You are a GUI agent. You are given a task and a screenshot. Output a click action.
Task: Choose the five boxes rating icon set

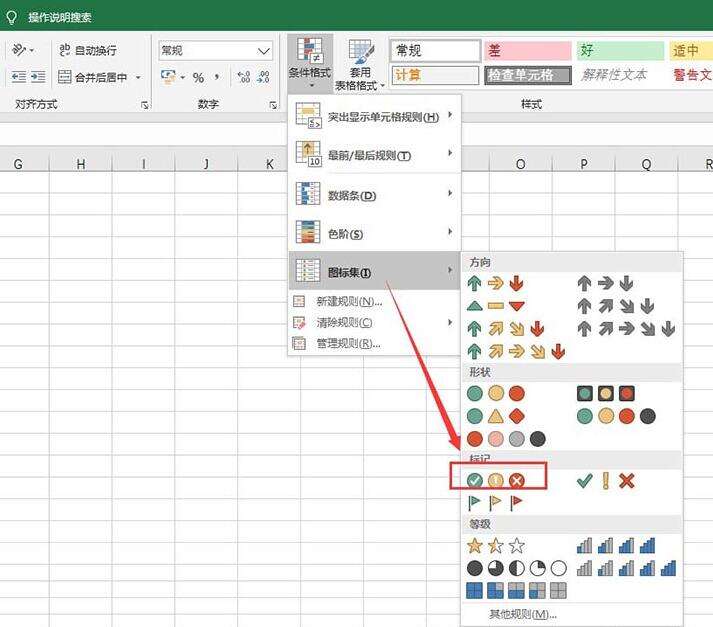coord(516,590)
